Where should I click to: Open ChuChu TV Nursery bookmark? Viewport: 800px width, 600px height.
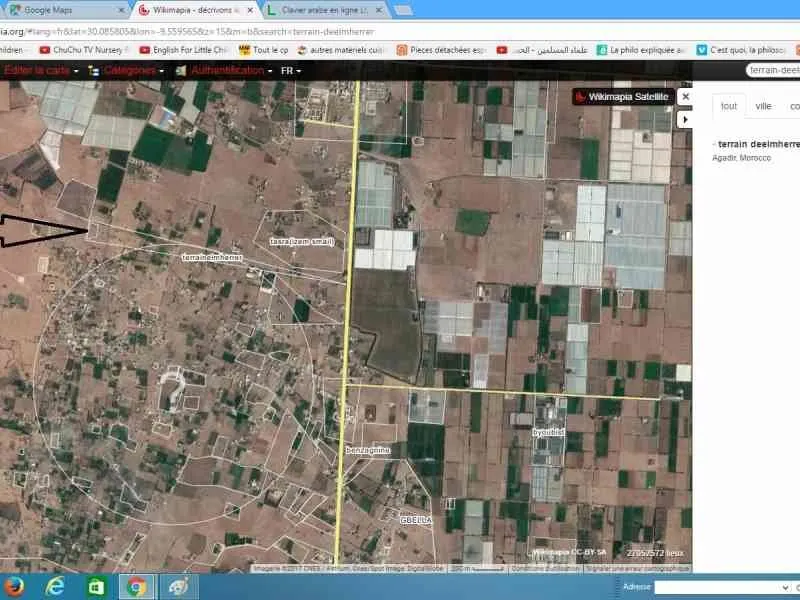click(x=83, y=50)
